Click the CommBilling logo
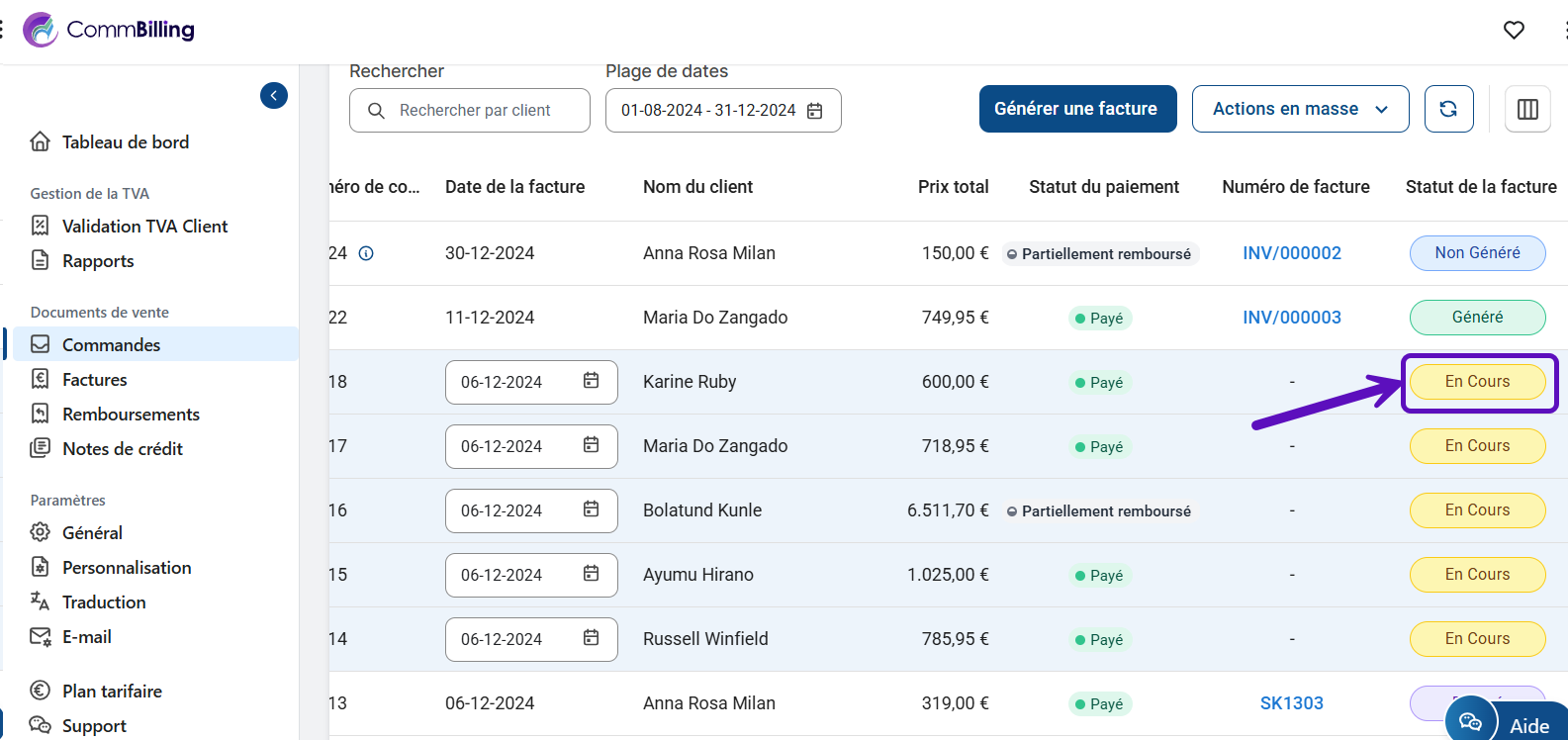This screenshot has height=740, width=1568. [x=109, y=30]
